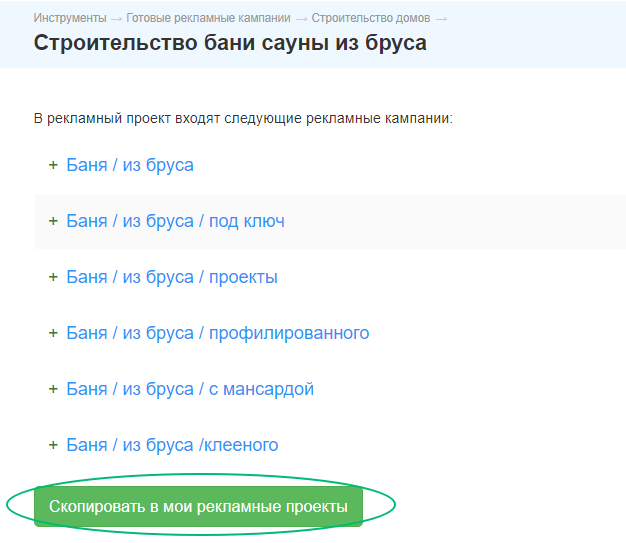
Task: Expand plus icon for 'под ключ' campaign
Action: tap(53, 221)
